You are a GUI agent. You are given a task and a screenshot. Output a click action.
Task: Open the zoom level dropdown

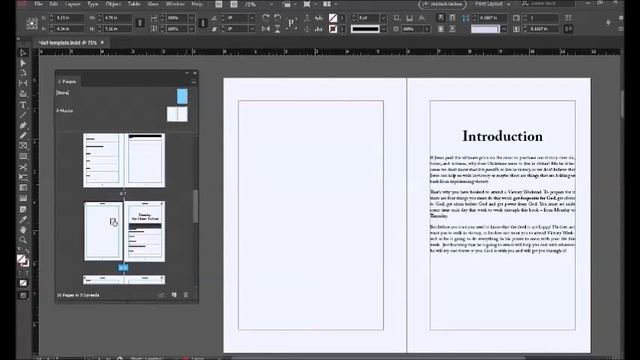(x=271, y=4)
